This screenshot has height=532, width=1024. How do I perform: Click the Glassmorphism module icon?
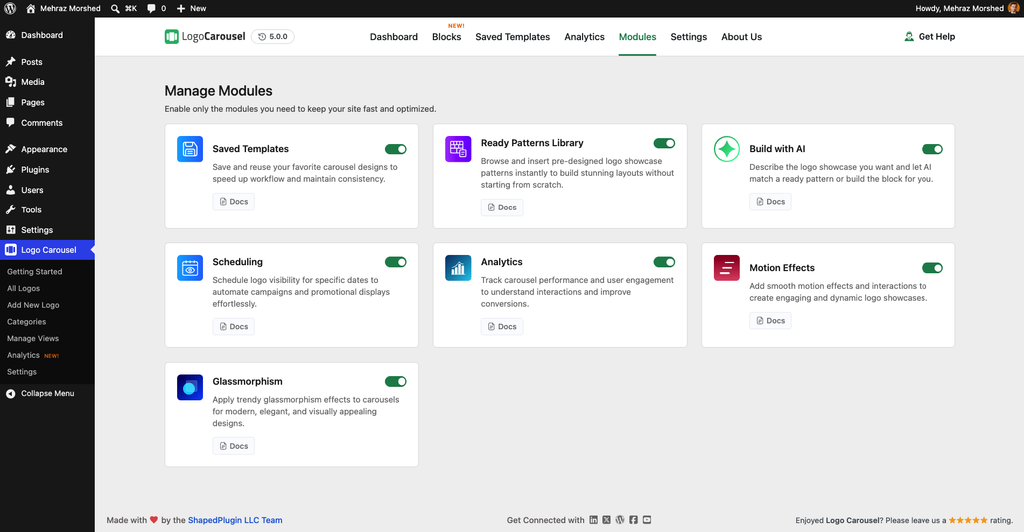[x=190, y=387]
